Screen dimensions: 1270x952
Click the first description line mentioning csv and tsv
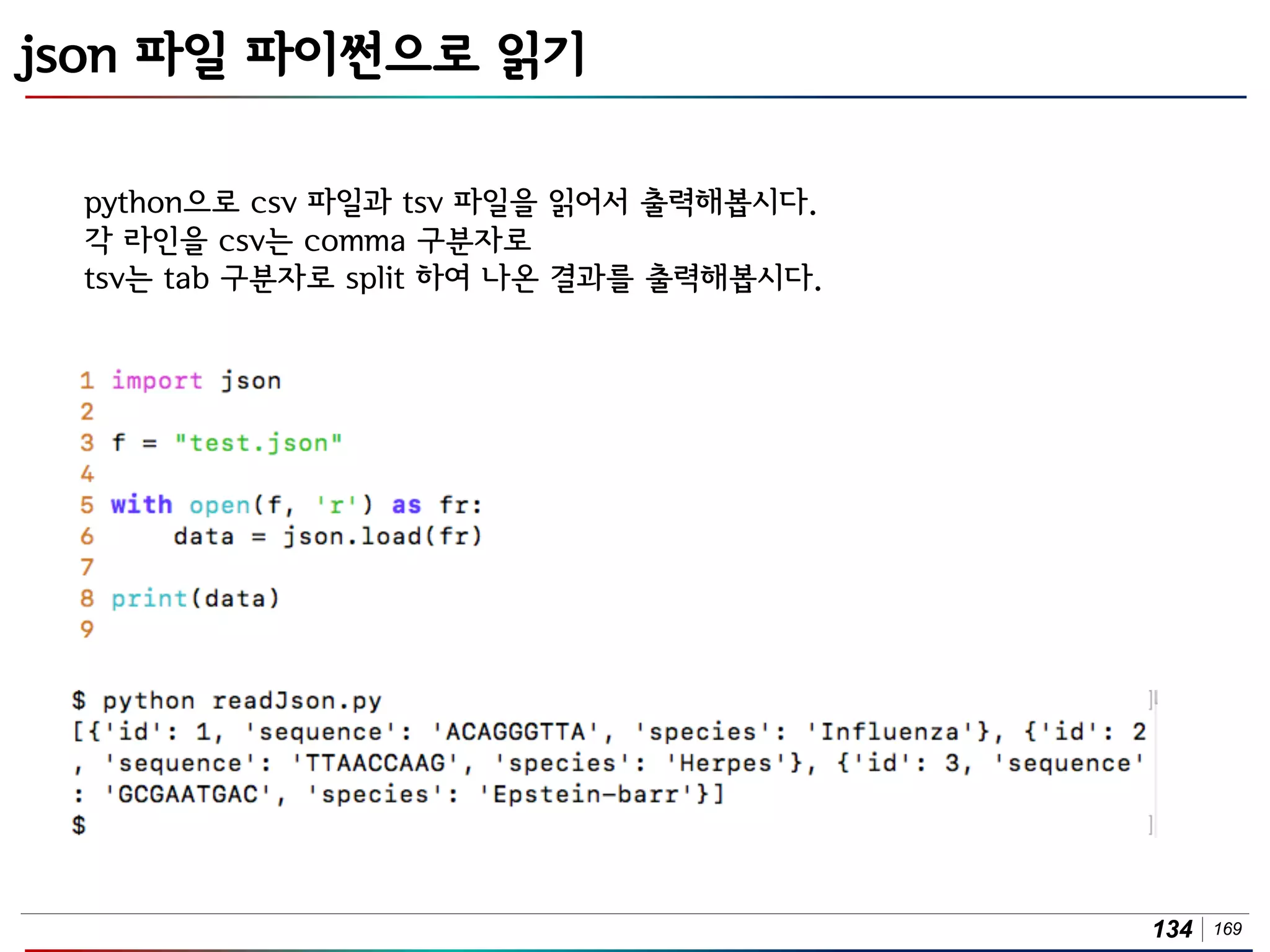coord(450,203)
